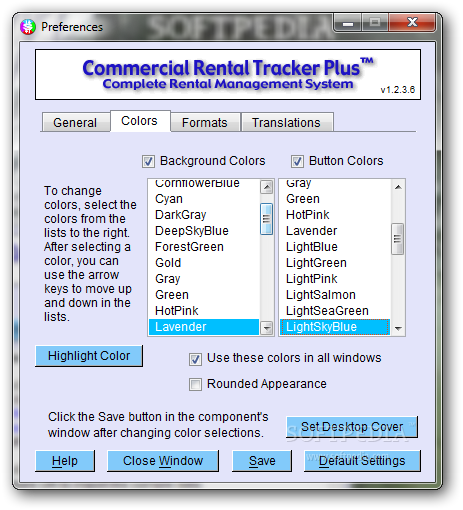Choose LightPink in button colors list
463x510 pixels.
[x=335, y=279]
